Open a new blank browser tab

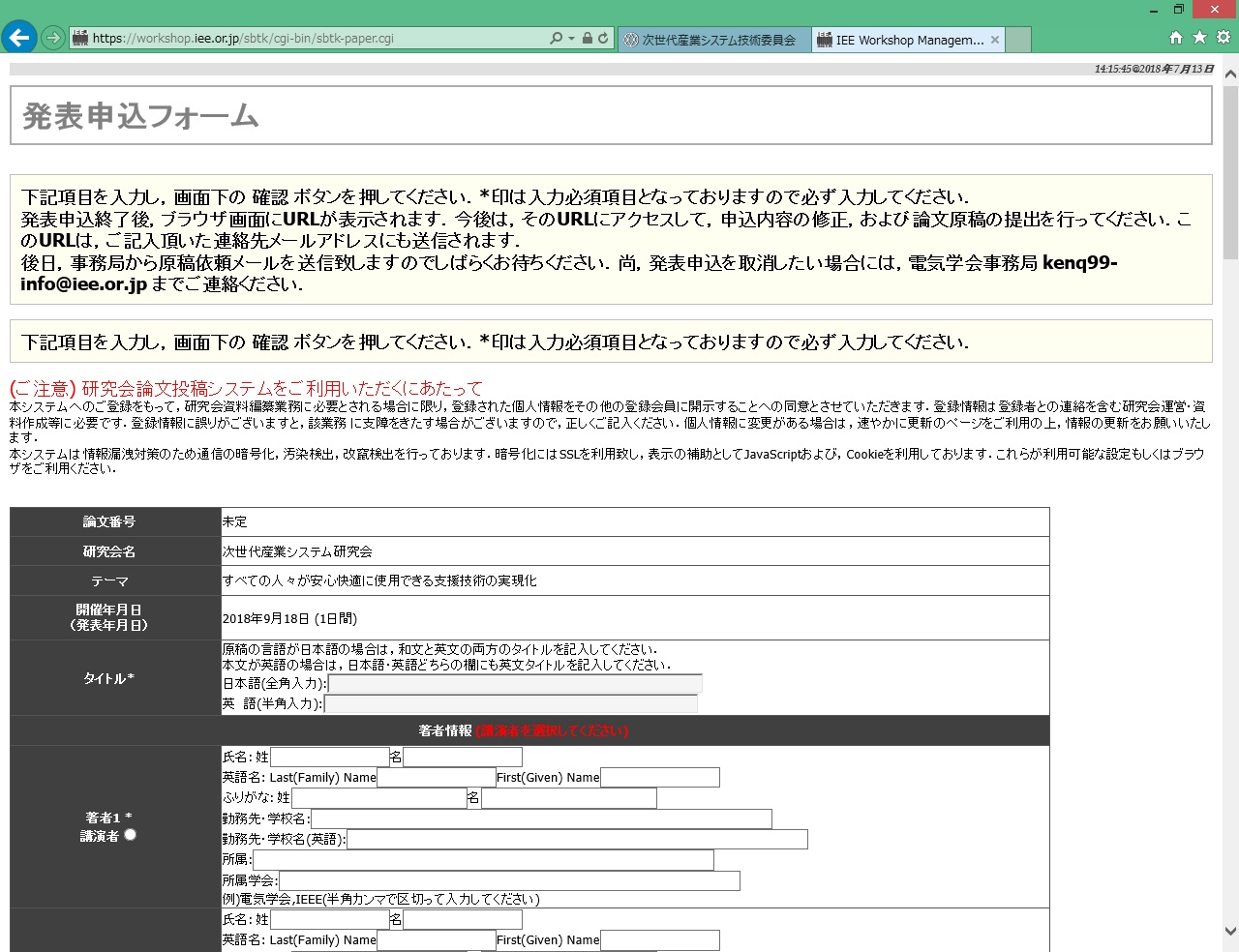(1018, 40)
